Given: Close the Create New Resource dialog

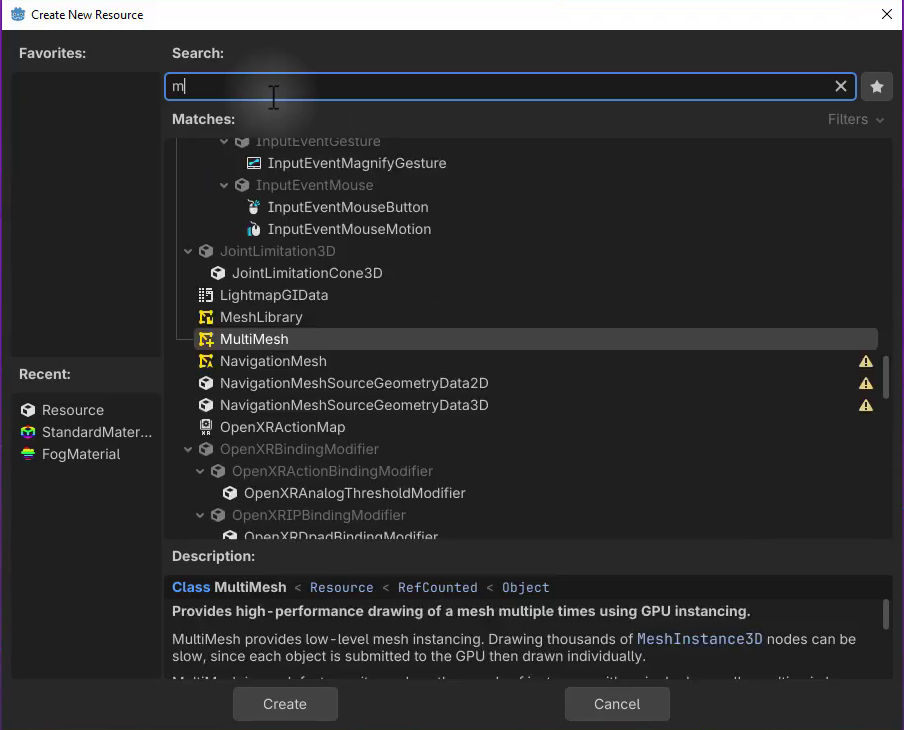Looking at the screenshot, I should point(887,14).
